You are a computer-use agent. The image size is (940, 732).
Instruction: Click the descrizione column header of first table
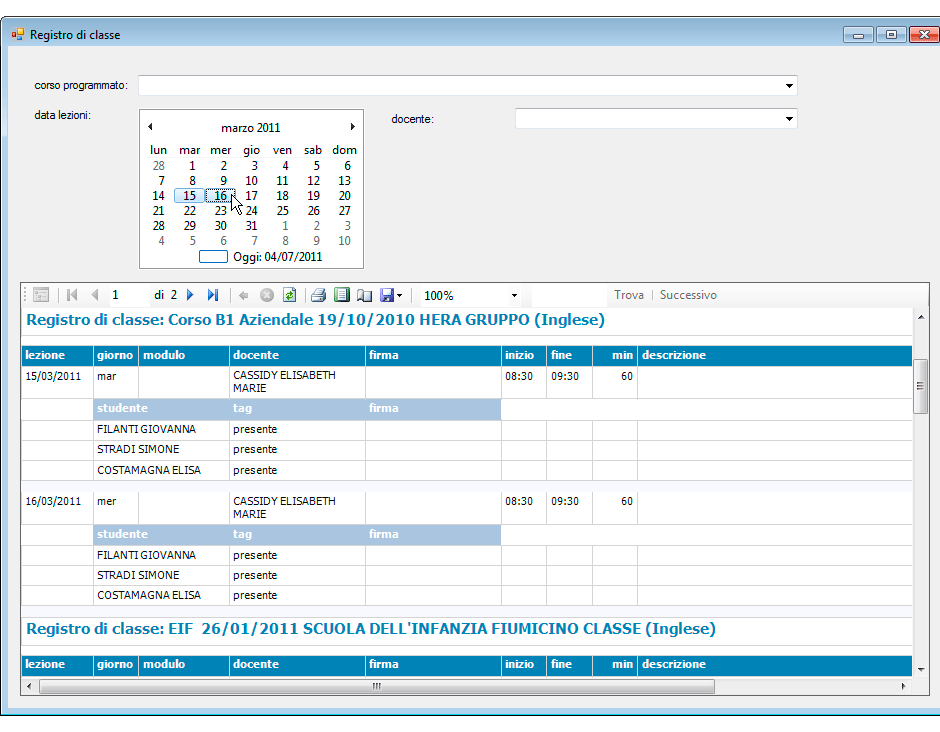(775, 356)
